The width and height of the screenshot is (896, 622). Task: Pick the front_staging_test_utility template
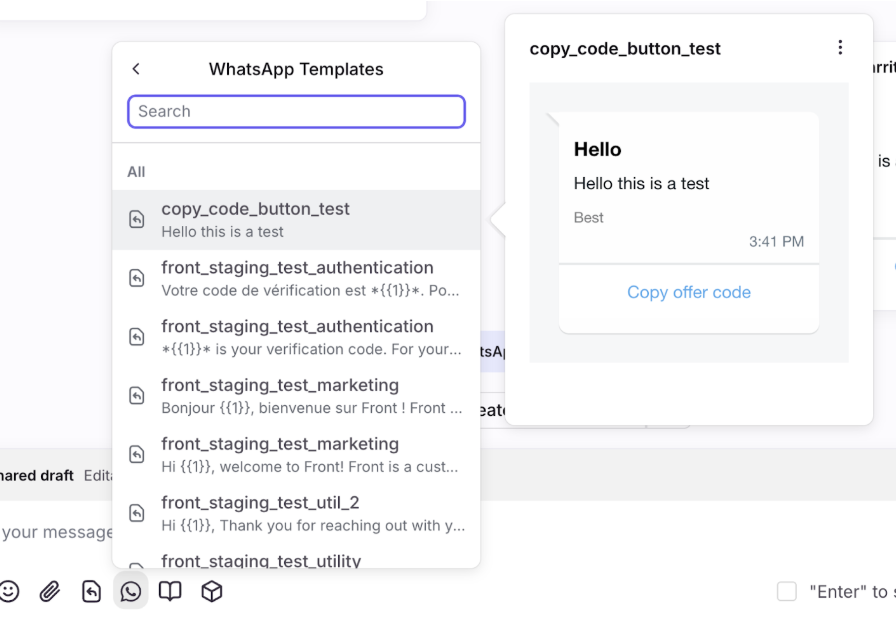296,557
